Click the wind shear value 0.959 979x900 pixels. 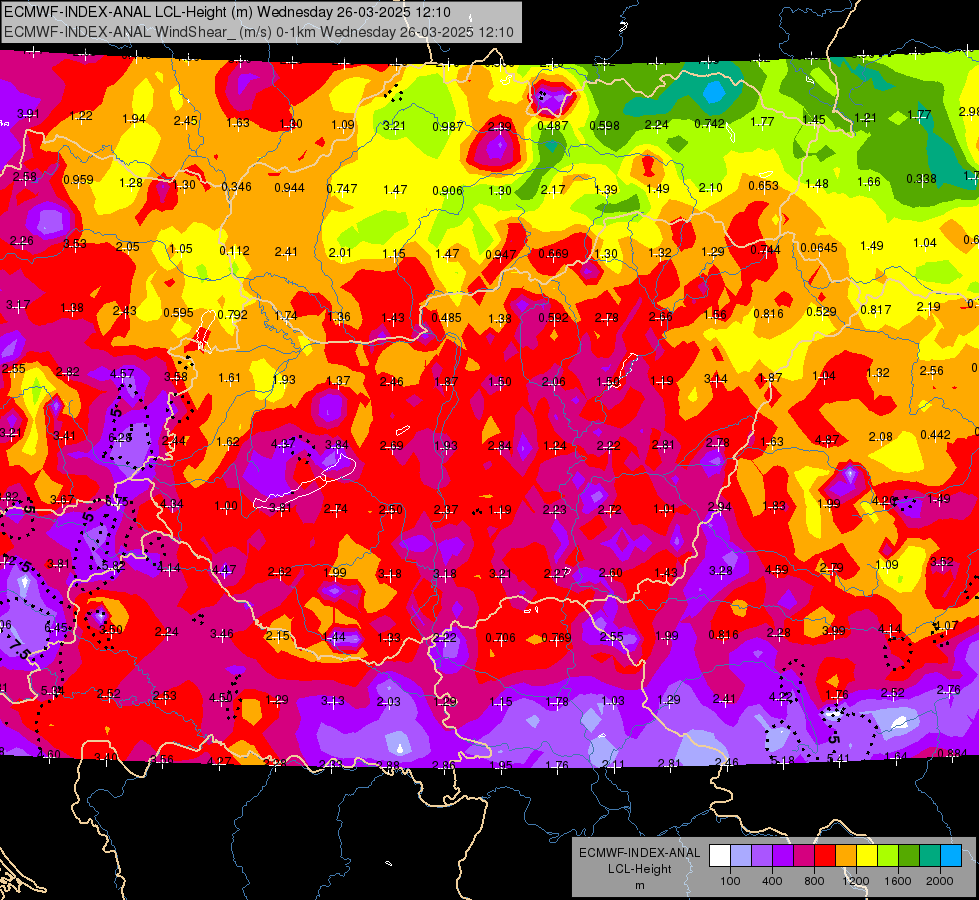(78, 179)
